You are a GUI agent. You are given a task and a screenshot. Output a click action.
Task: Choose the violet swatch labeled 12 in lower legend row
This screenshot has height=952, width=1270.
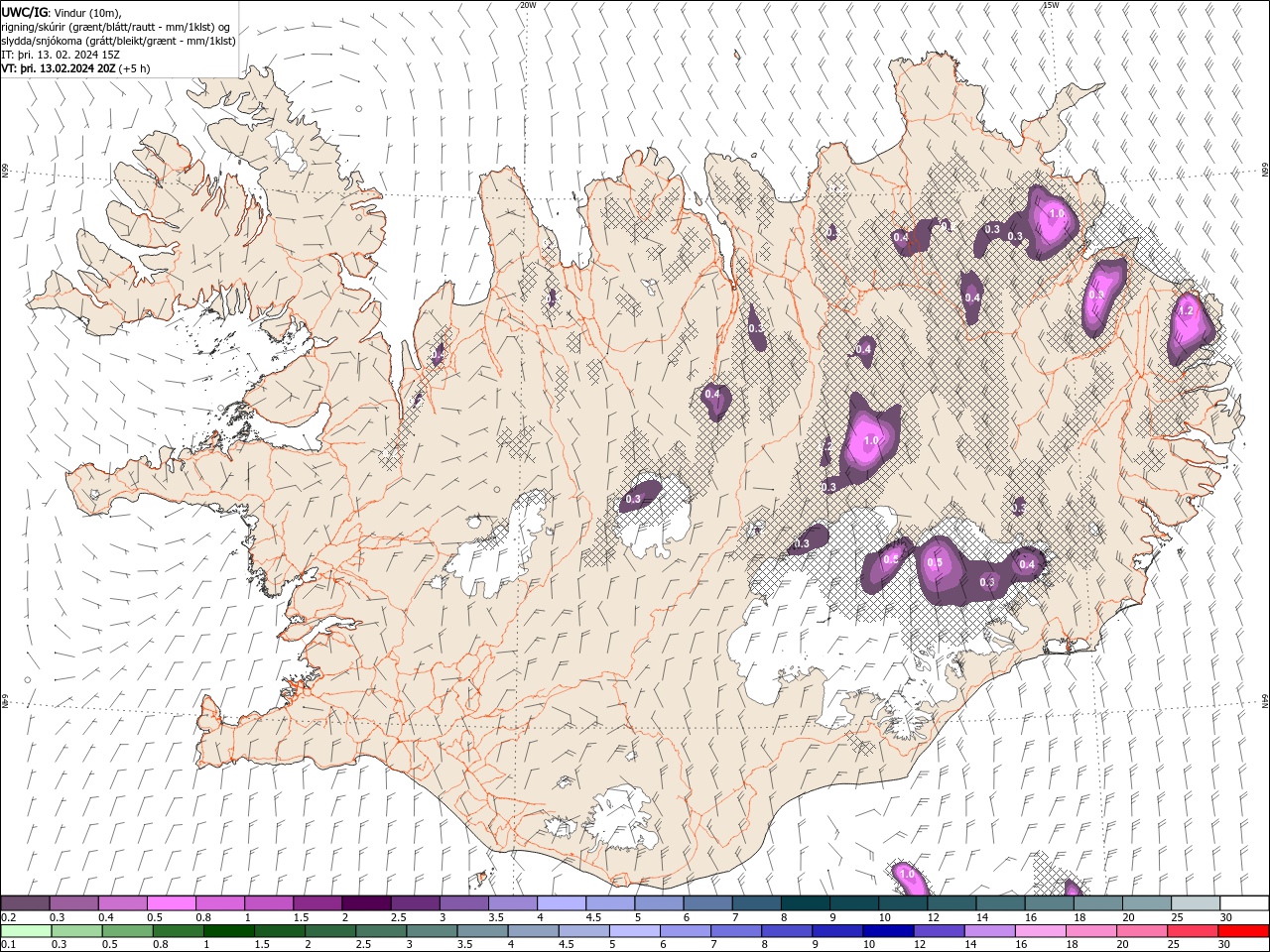click(938, 931)
